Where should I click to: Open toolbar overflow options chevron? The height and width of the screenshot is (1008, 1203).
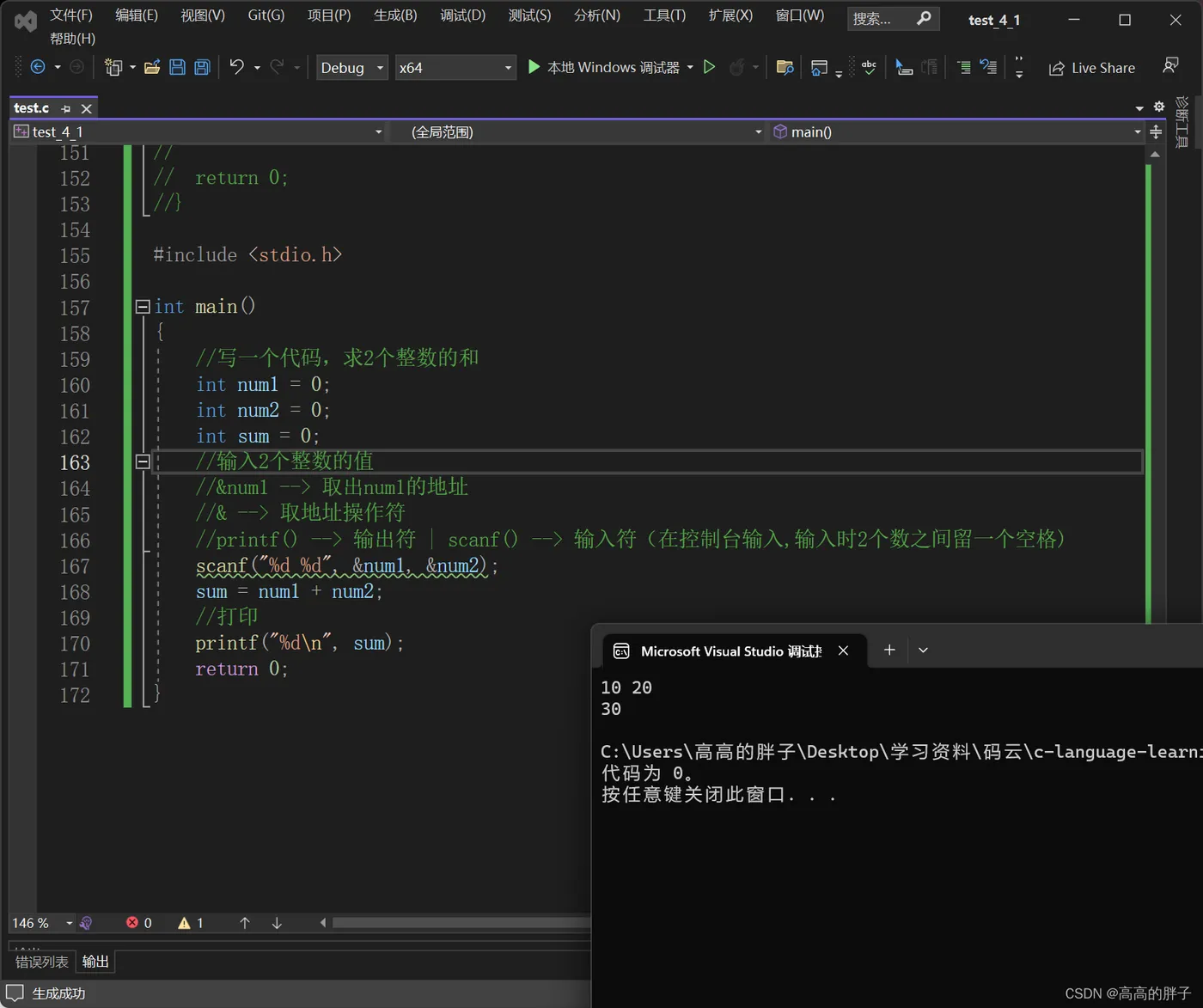click(x=1019, y=68)
